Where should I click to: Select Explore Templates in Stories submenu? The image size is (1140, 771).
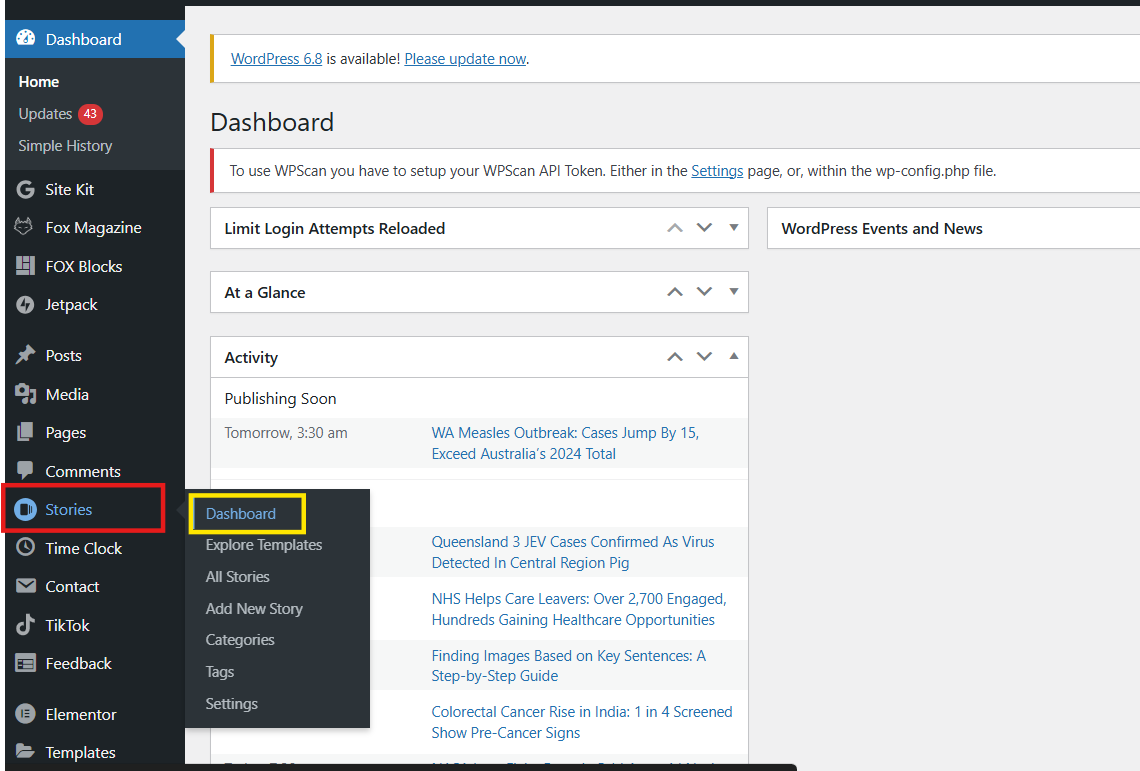pyautogui.click(x=264, y=545)
